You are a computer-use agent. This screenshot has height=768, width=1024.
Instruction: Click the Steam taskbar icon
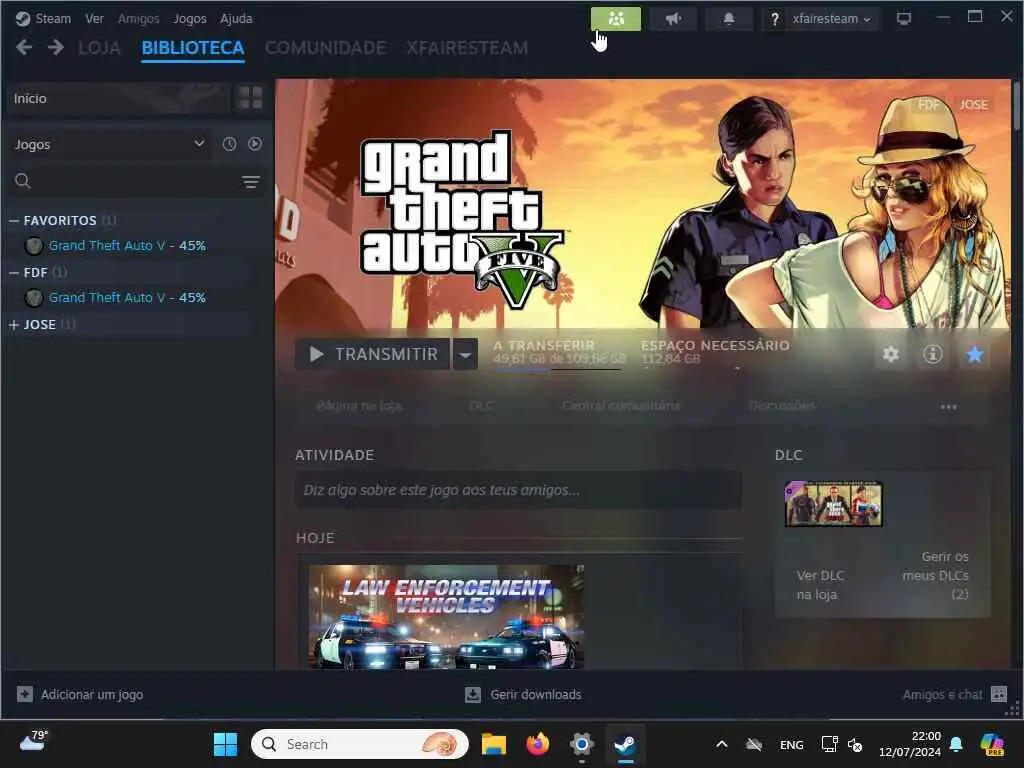click(x=625, y=744)
